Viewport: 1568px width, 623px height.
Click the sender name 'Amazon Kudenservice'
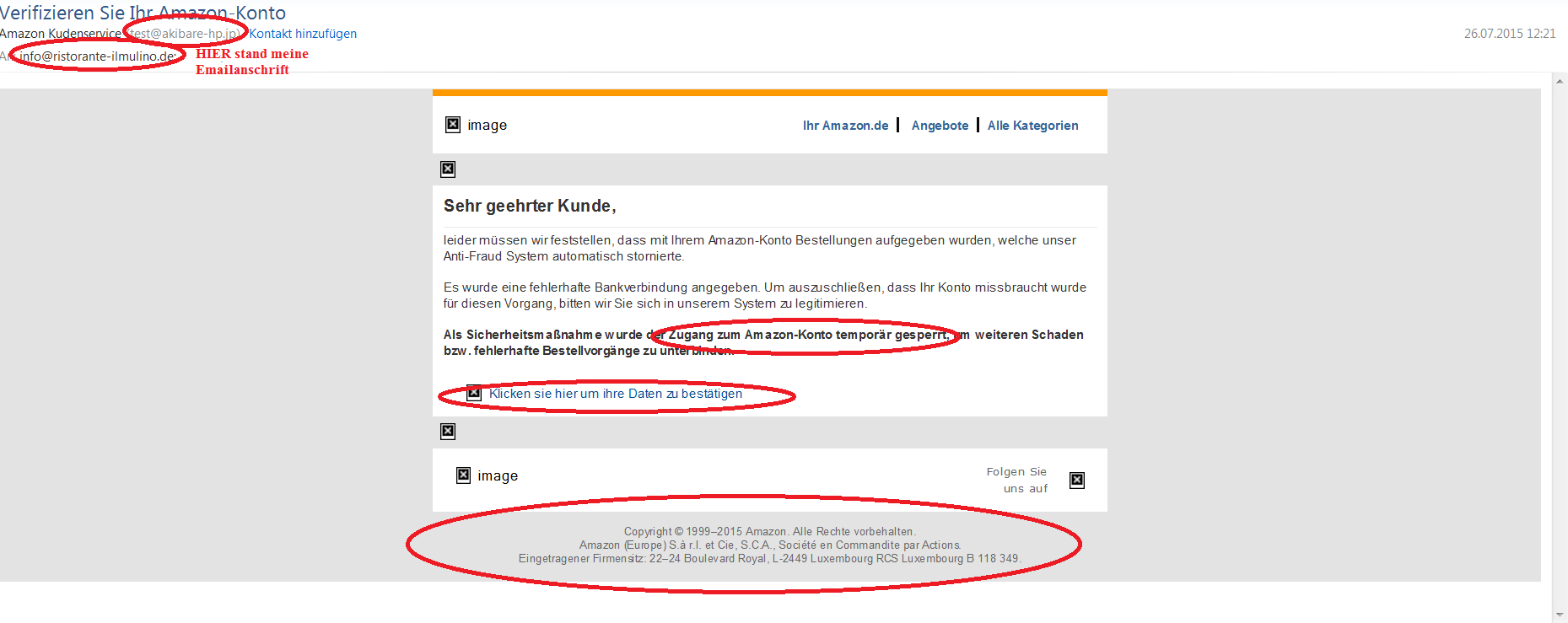(x=61, y=34)
